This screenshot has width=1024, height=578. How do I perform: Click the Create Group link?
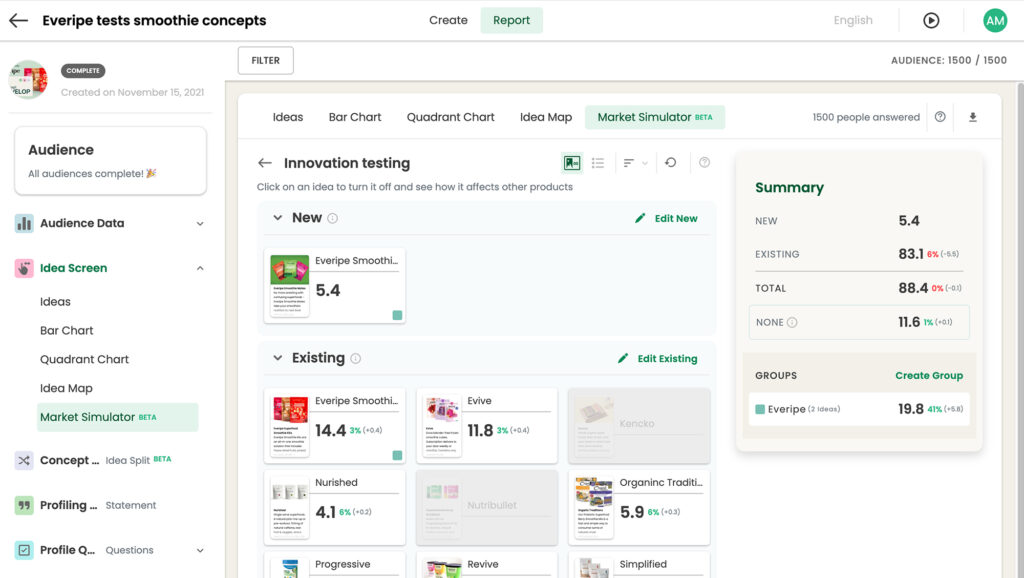click(929, 376)
